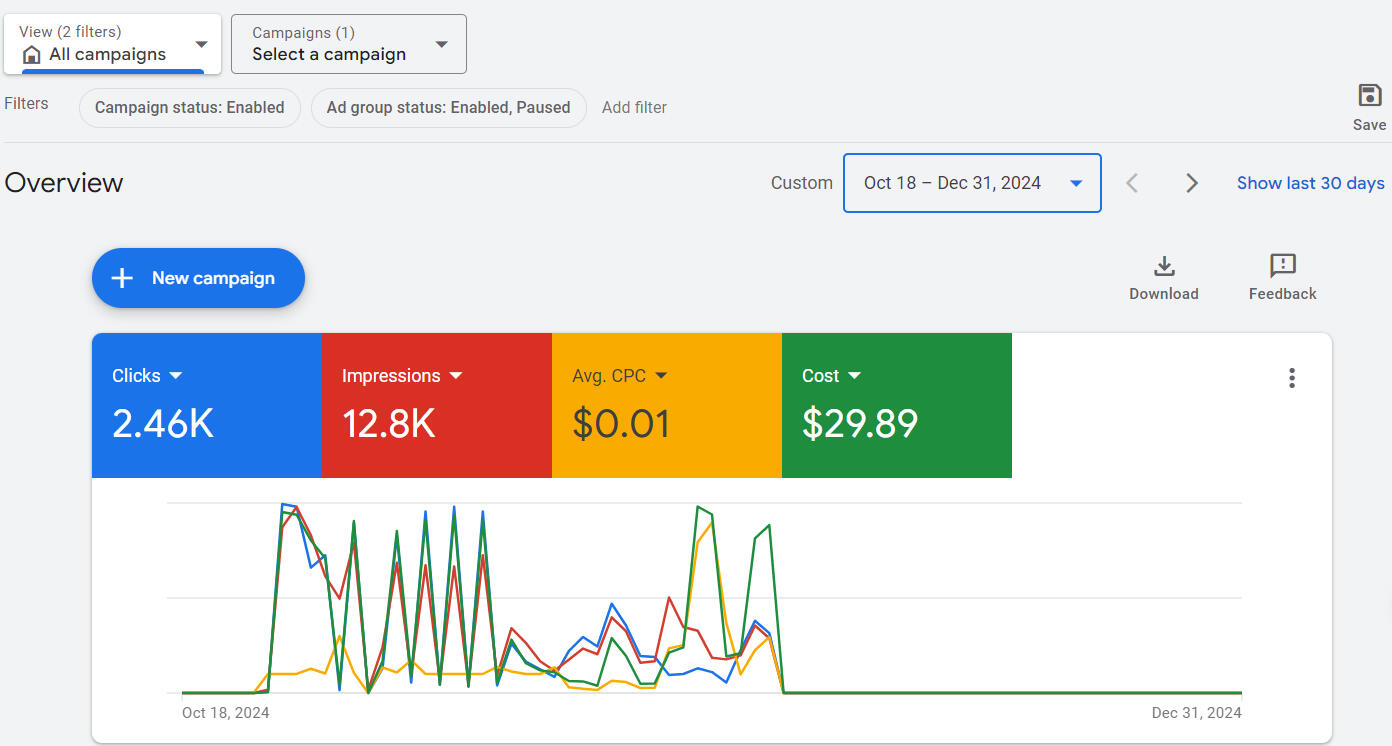Screen dimensions: 1392x746
Task: Click Add filter field
Action: (x=634, y=107)
